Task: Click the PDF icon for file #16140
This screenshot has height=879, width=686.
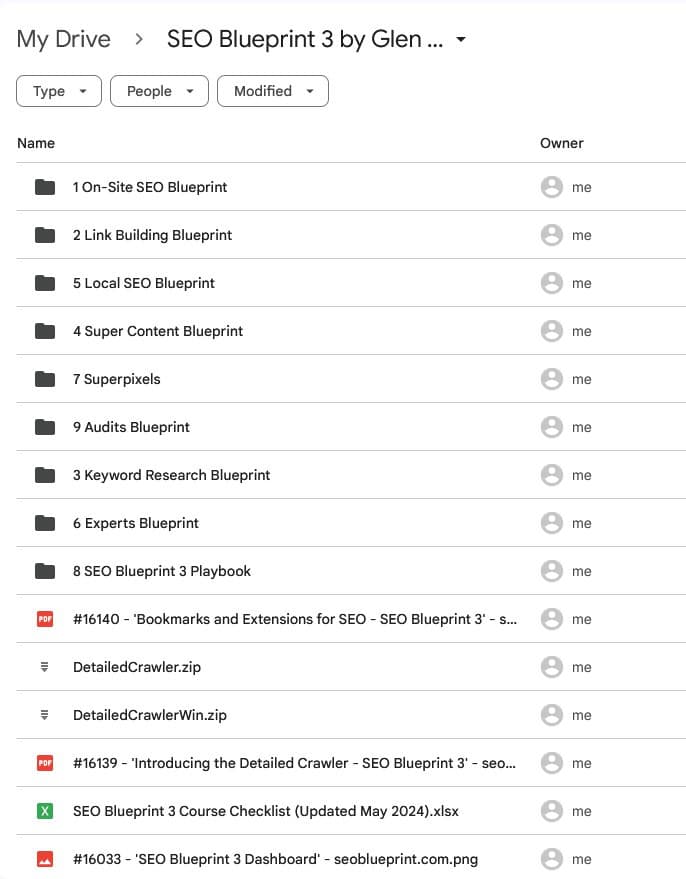Action: coord(44,619)
